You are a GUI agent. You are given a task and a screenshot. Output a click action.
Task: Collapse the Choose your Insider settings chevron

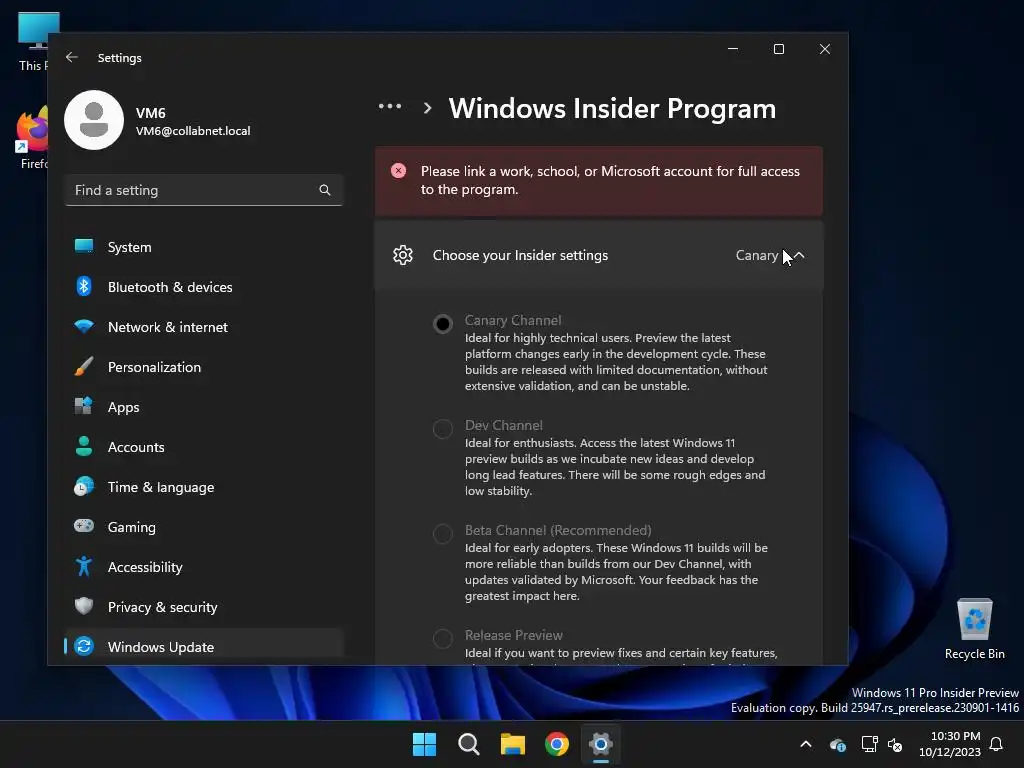coord(799,255)
